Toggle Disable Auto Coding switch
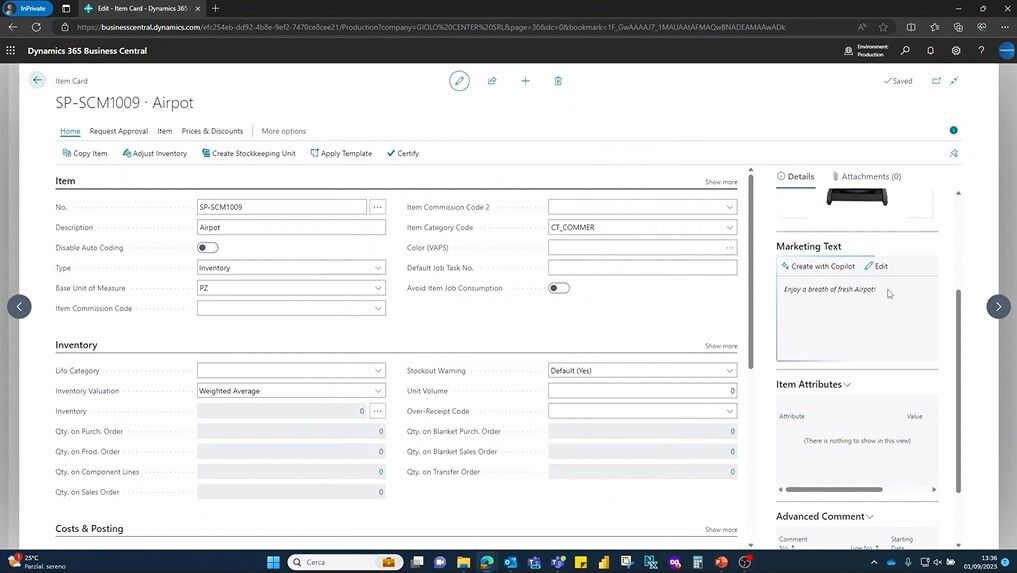This screenshot has height=573, width=1017. click(207, 248)
